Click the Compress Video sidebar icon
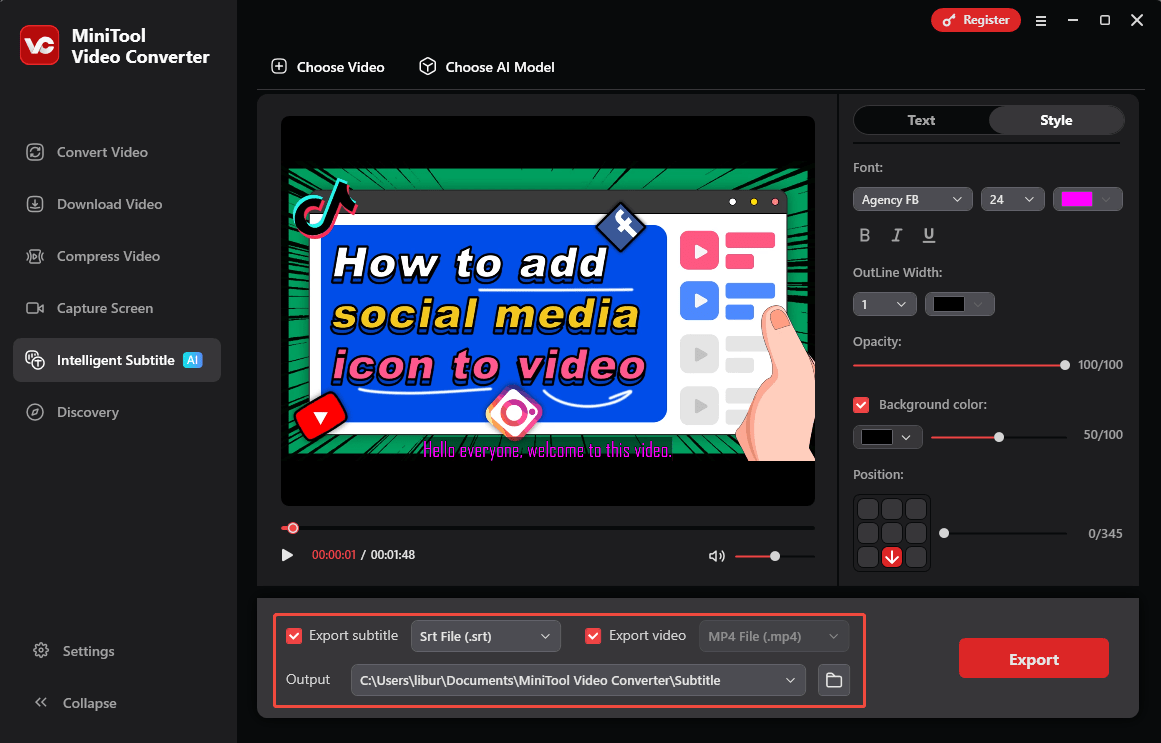The image size is (1161, 743). (35, 256)
